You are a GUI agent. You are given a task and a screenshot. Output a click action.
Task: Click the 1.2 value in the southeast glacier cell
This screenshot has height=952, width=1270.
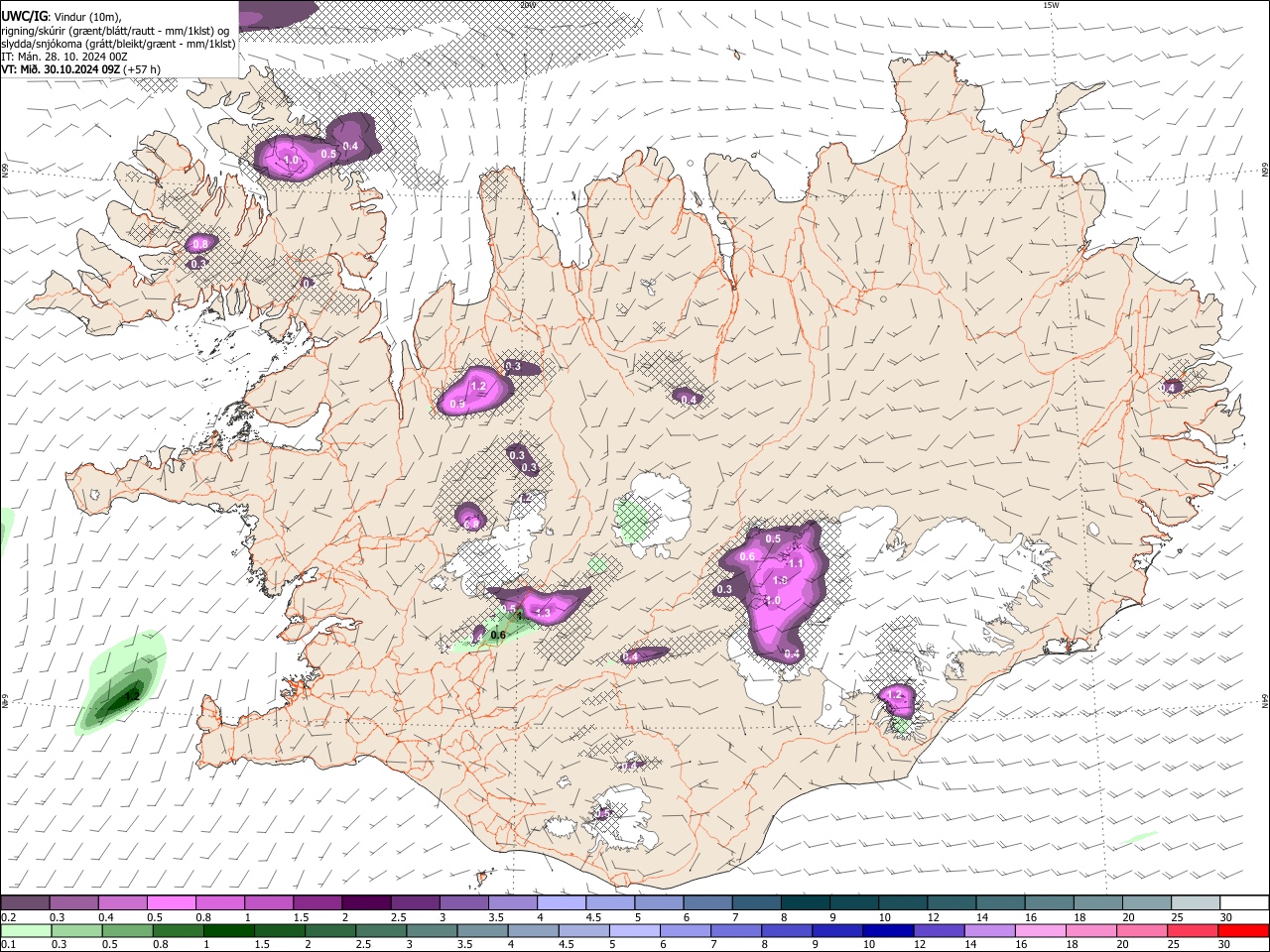coord(897,696)
